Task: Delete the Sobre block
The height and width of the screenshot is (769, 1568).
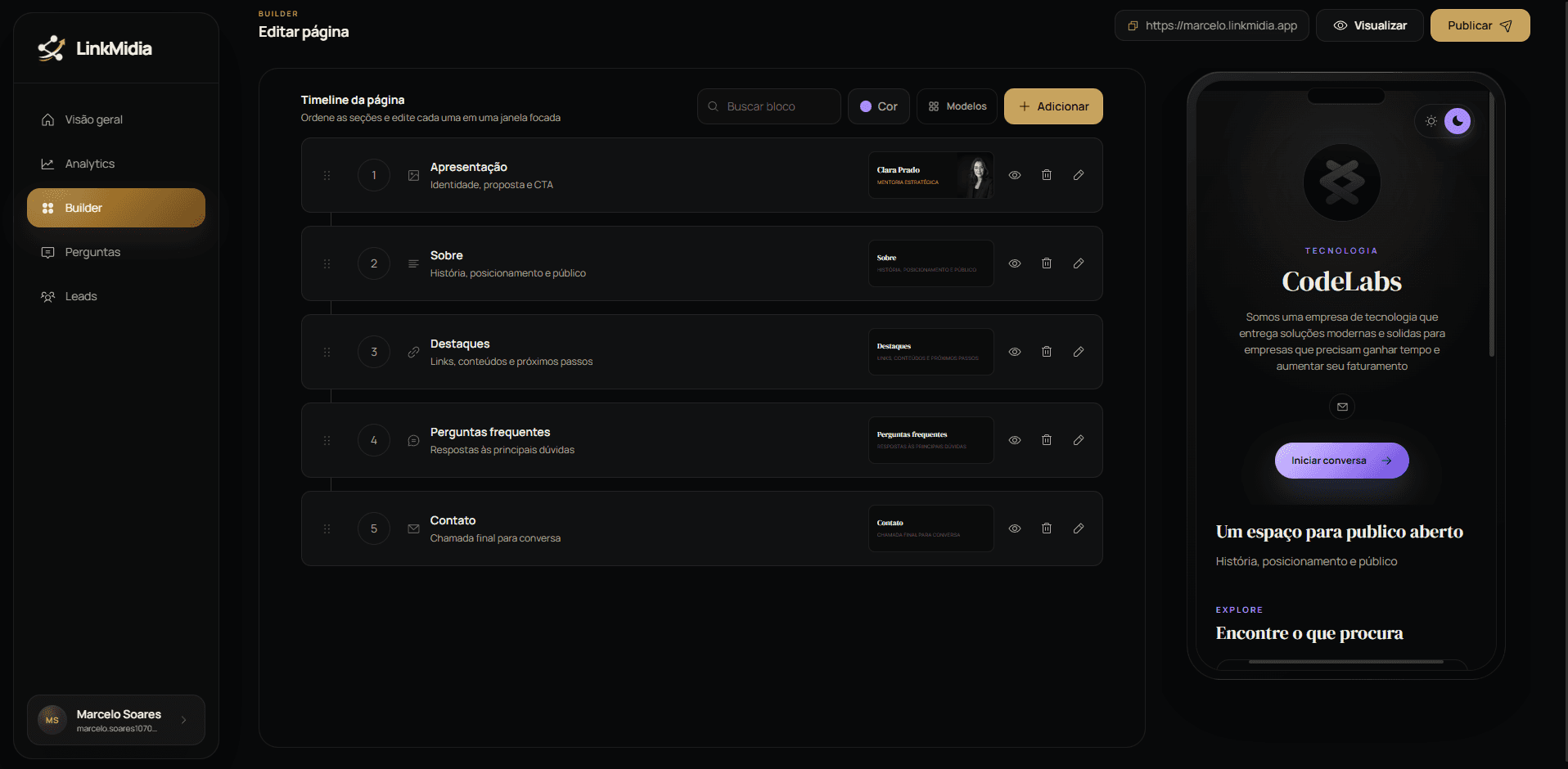Action: coord(1047,263)
